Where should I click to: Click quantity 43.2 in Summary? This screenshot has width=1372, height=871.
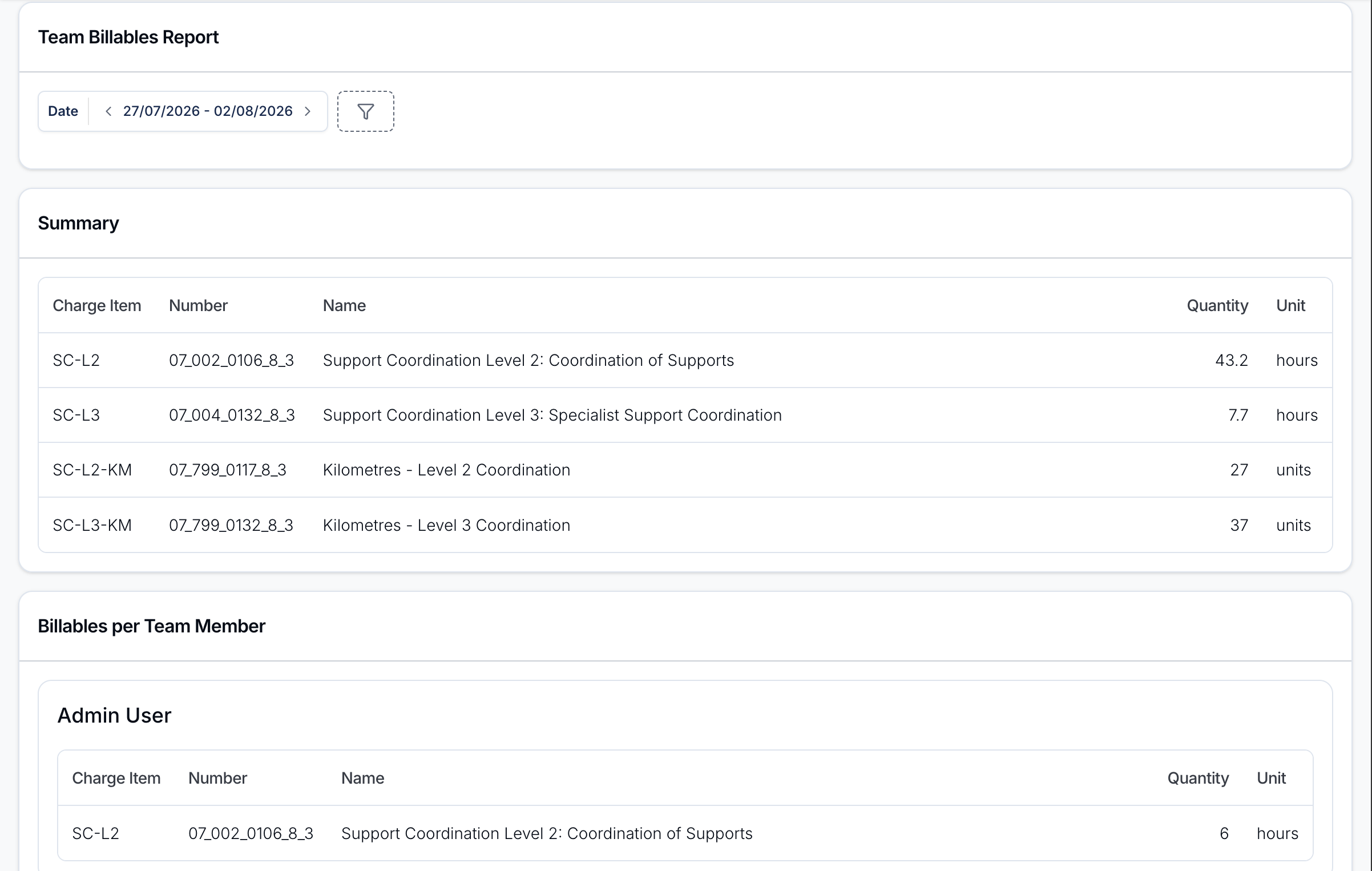coord(1231,360)
